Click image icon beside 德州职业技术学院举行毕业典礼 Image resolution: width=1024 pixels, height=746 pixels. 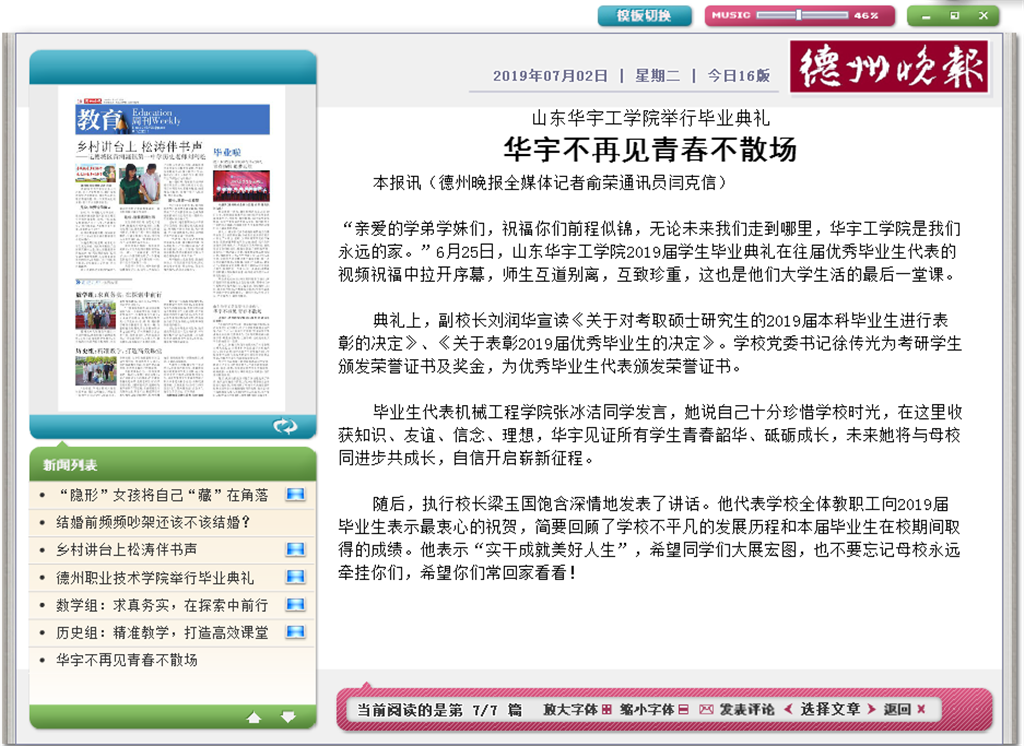point(295,578)
